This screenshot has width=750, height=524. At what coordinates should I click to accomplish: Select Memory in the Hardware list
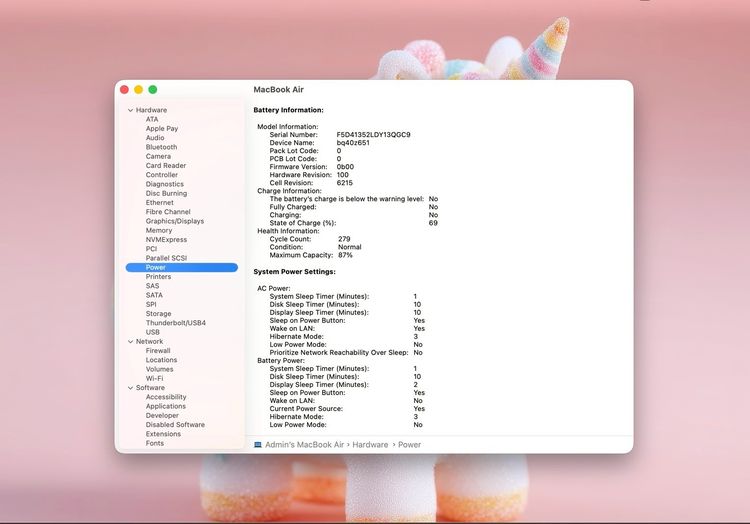(159, 230)
